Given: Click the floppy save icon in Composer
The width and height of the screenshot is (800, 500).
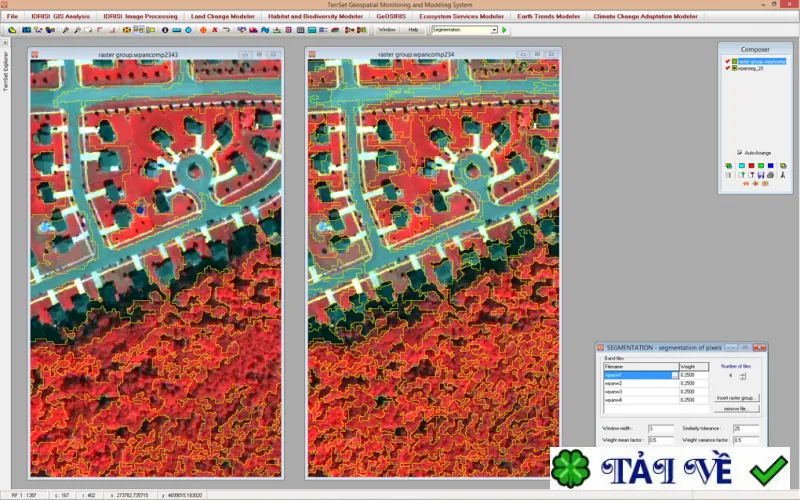Looking at the screenshot, I should click(761, 175).
